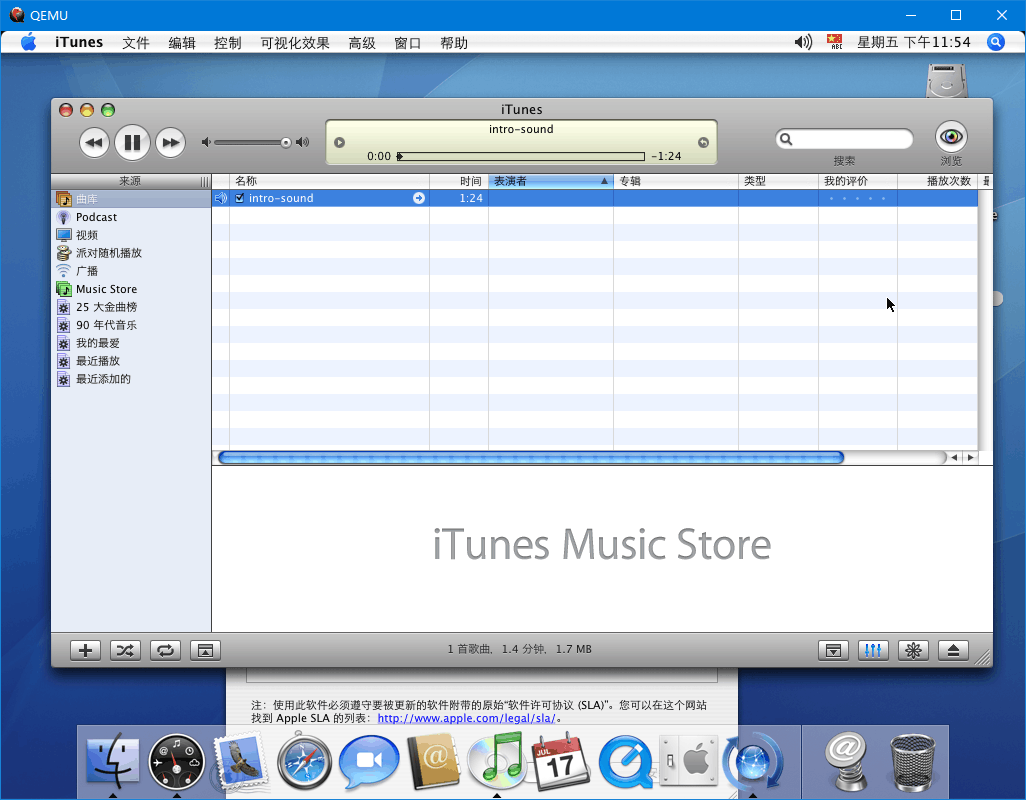Click the low volume speaker icon
Viewport: 1026px width, 800px height.
tap(206, 142)
